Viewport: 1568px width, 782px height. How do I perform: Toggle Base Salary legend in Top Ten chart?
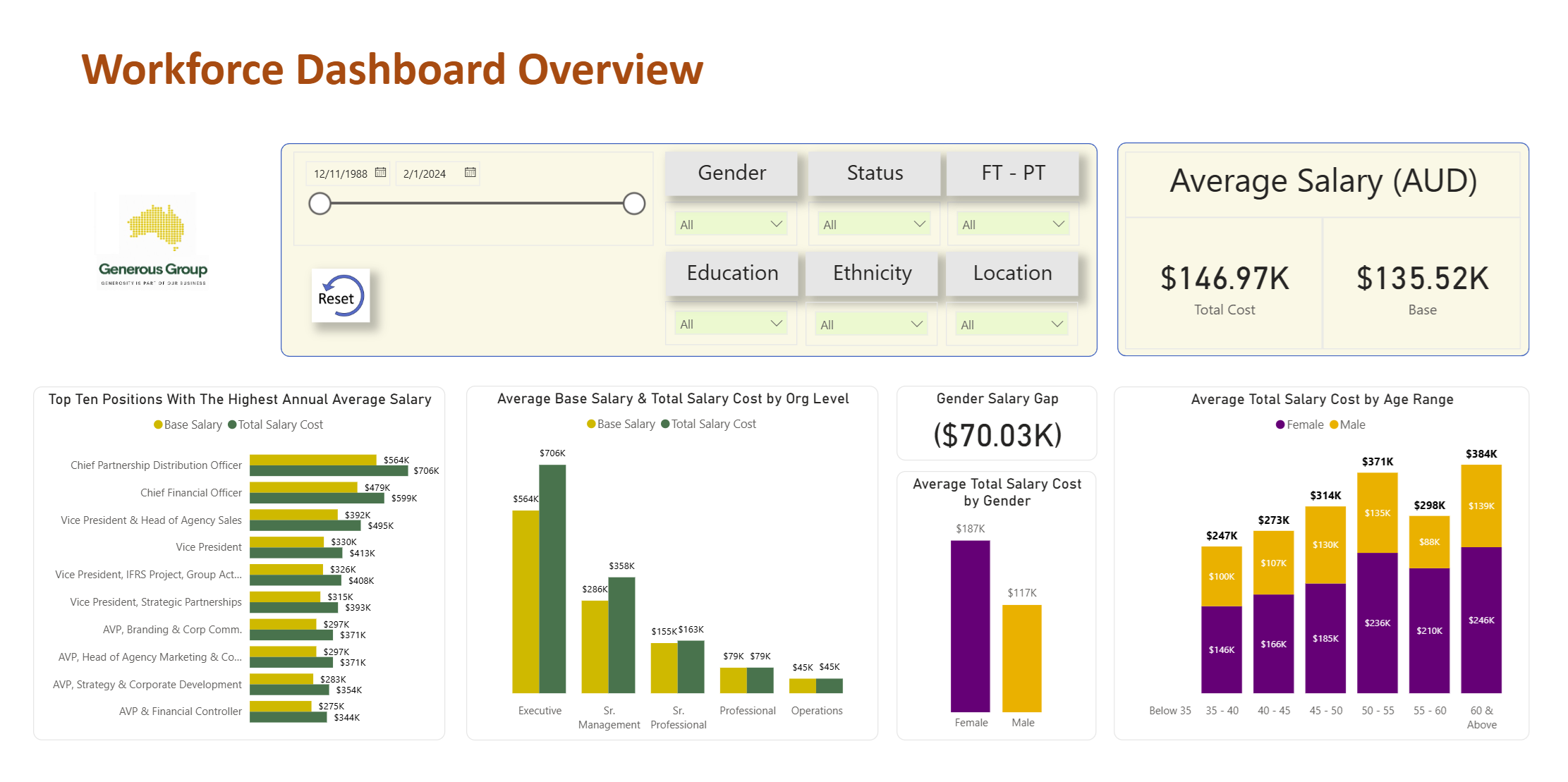188,424
